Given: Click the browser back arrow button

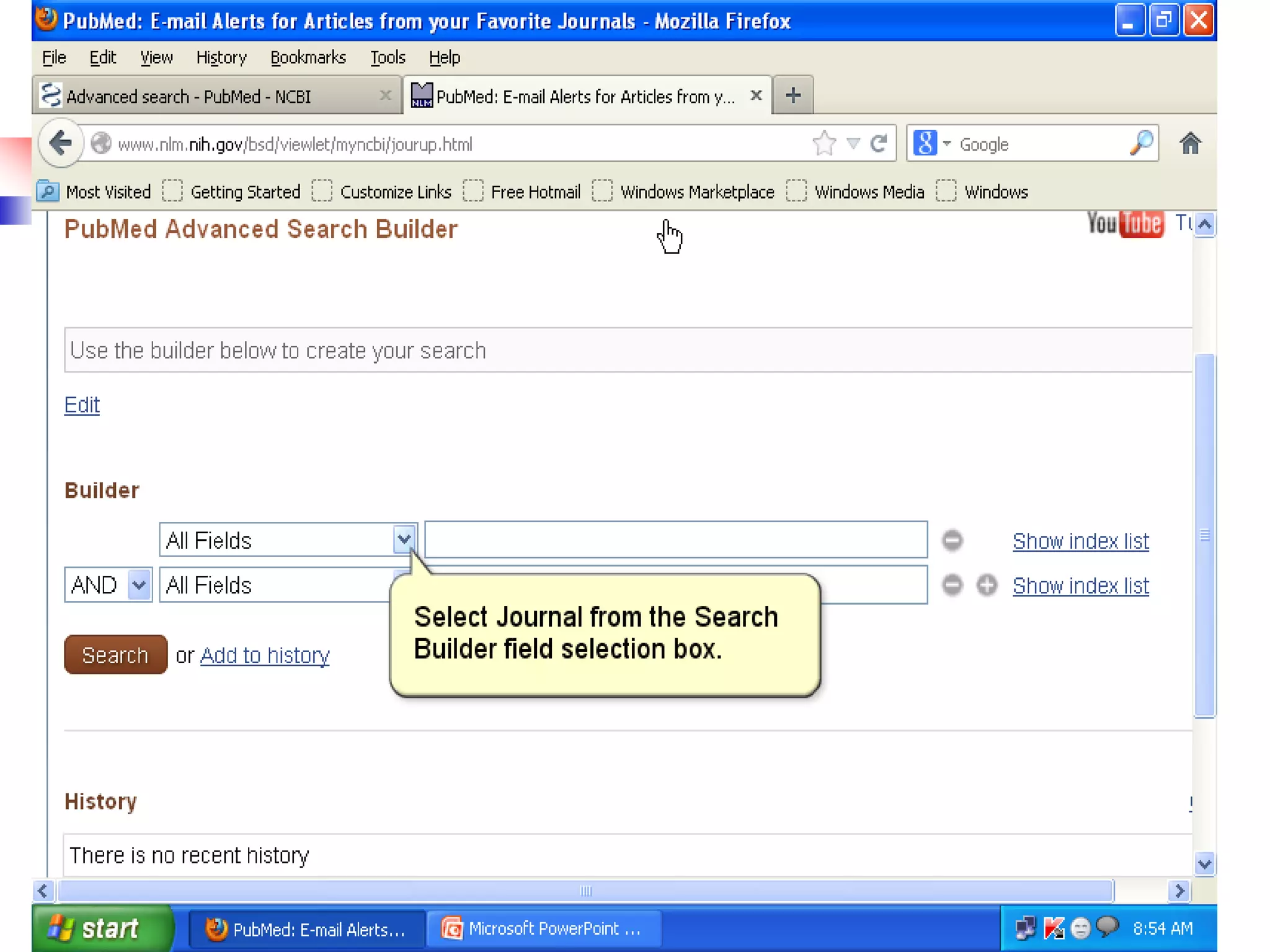Looking at the screenshot, I should point(60,144).
